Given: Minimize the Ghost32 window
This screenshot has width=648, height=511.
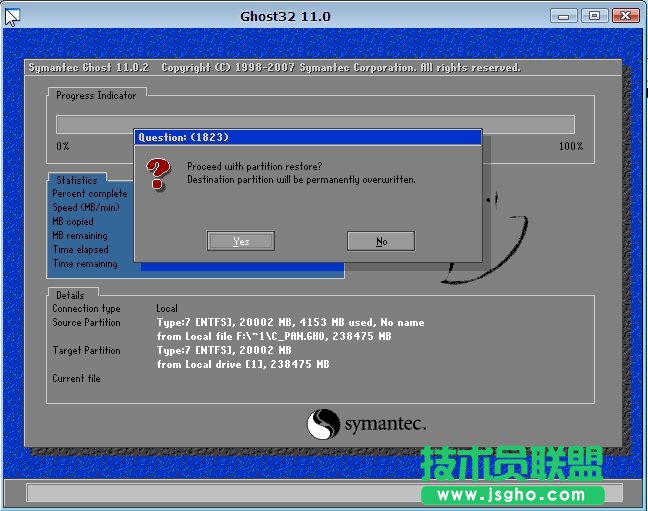Looking at the screenshot, I should 566,15.
